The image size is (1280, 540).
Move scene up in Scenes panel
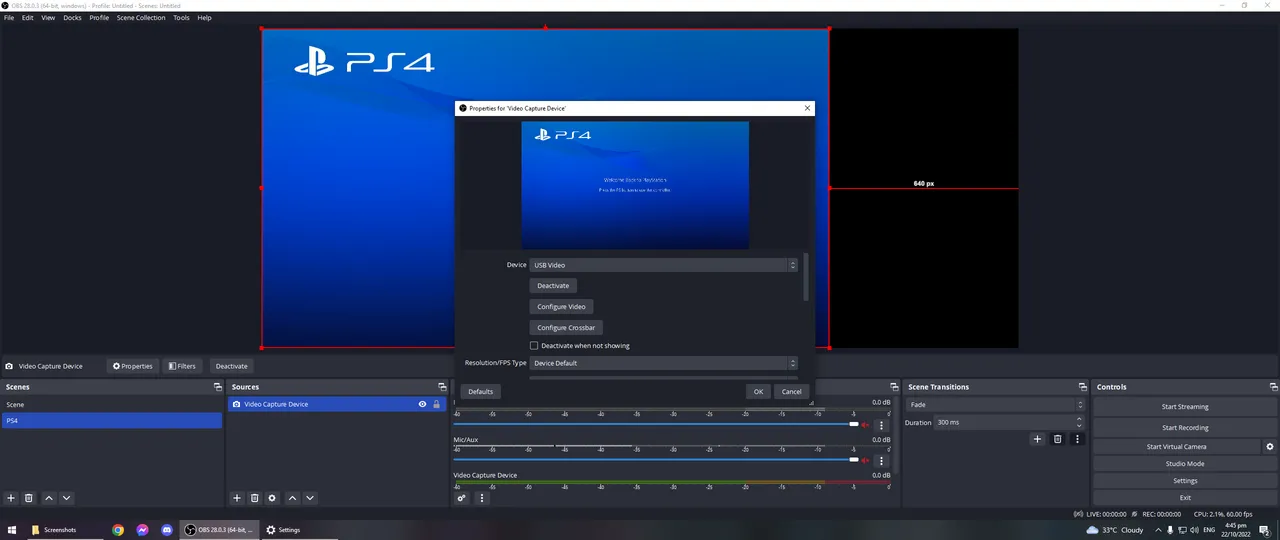coord(48,498)
